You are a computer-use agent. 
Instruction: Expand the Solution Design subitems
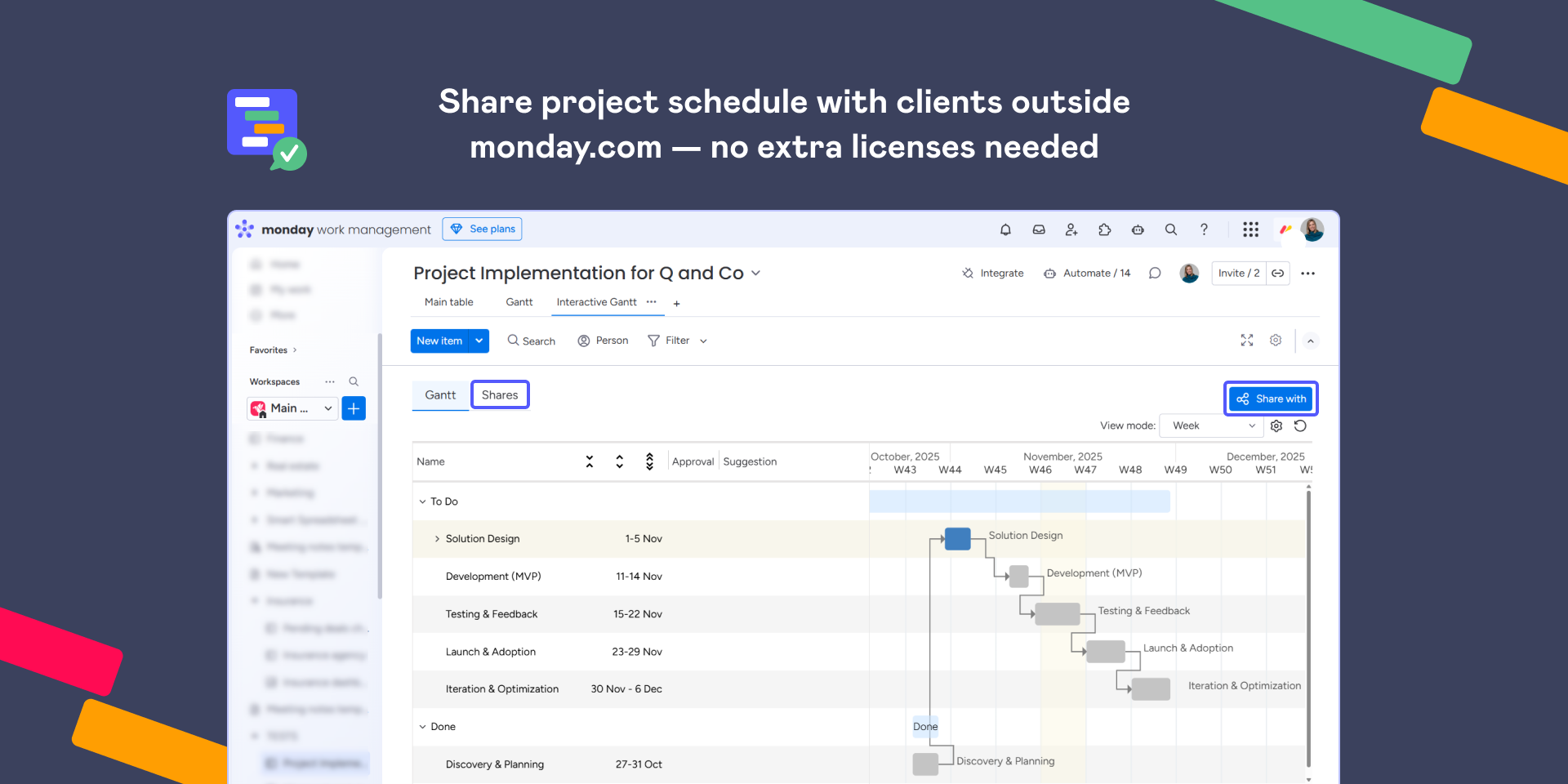pos(437,539)
